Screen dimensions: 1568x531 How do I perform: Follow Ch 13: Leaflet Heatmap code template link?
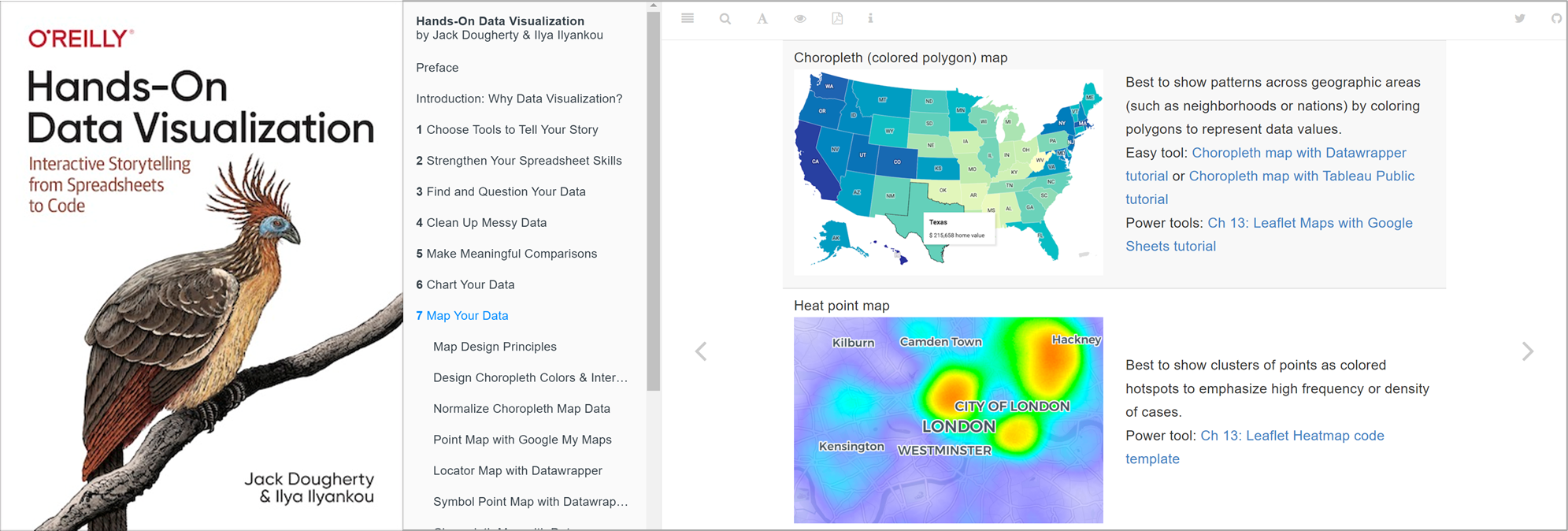(x=1292, y=436)
